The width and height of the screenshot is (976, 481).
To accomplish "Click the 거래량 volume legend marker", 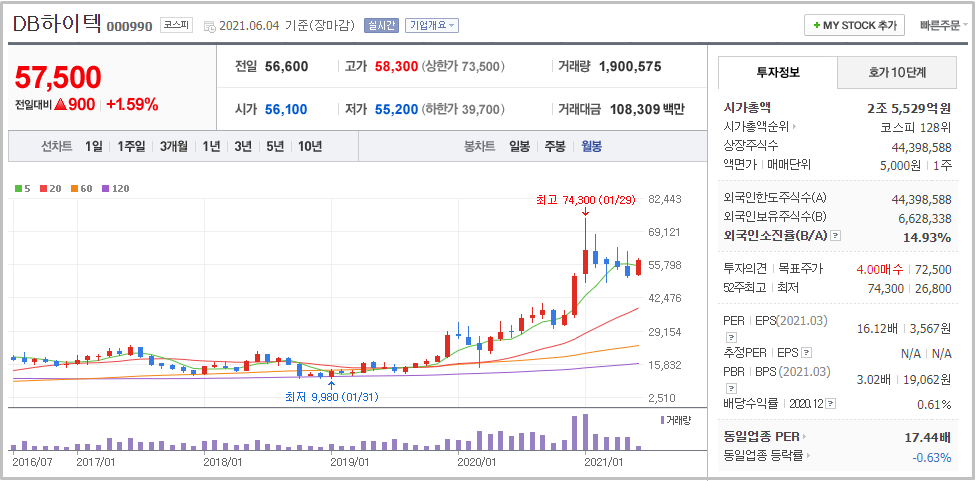I will (x=675, y=420).
